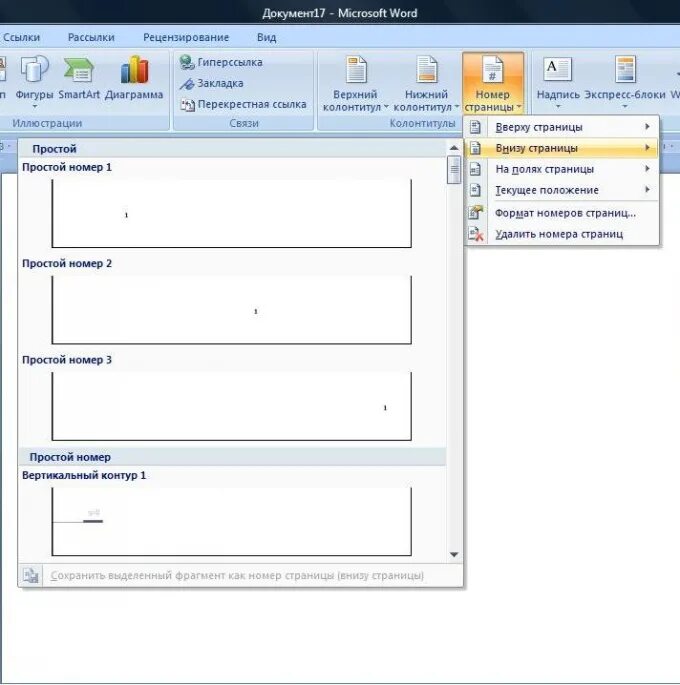
Task: Click the Формат номеров страниц icon
Action: [x=475, y=213]
